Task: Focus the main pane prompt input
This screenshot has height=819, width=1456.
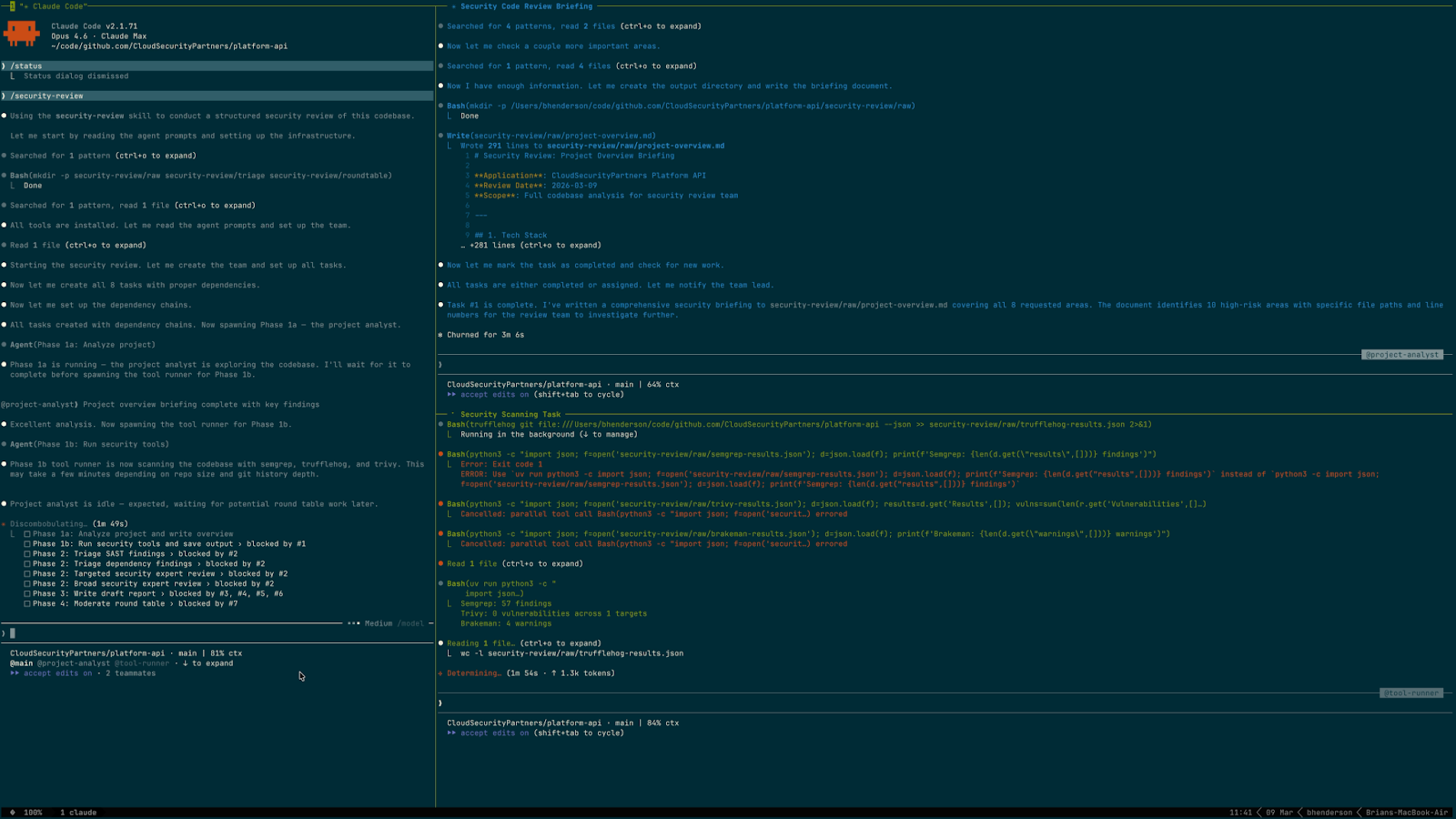Action: pyautogui.click(x=217, y=633)
